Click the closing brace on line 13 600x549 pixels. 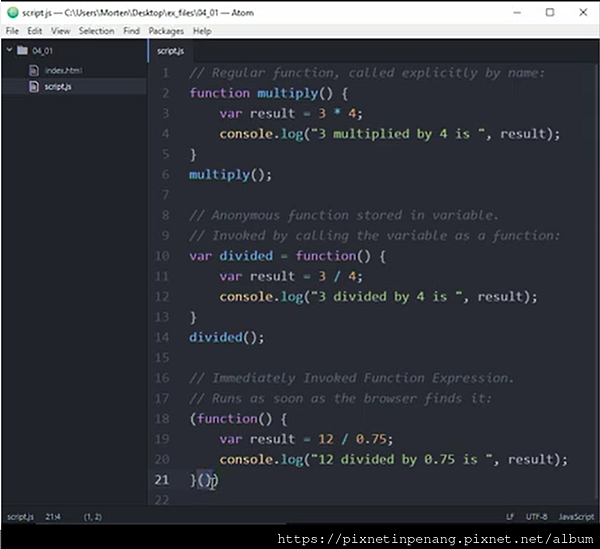(193, 317)
